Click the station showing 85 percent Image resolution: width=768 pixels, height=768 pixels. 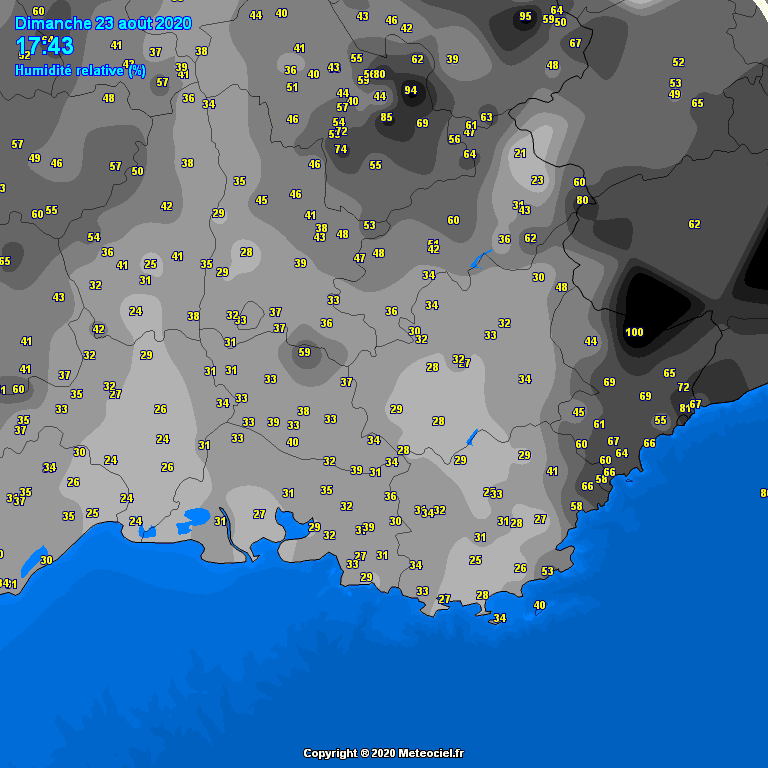[x=386, y=118]
